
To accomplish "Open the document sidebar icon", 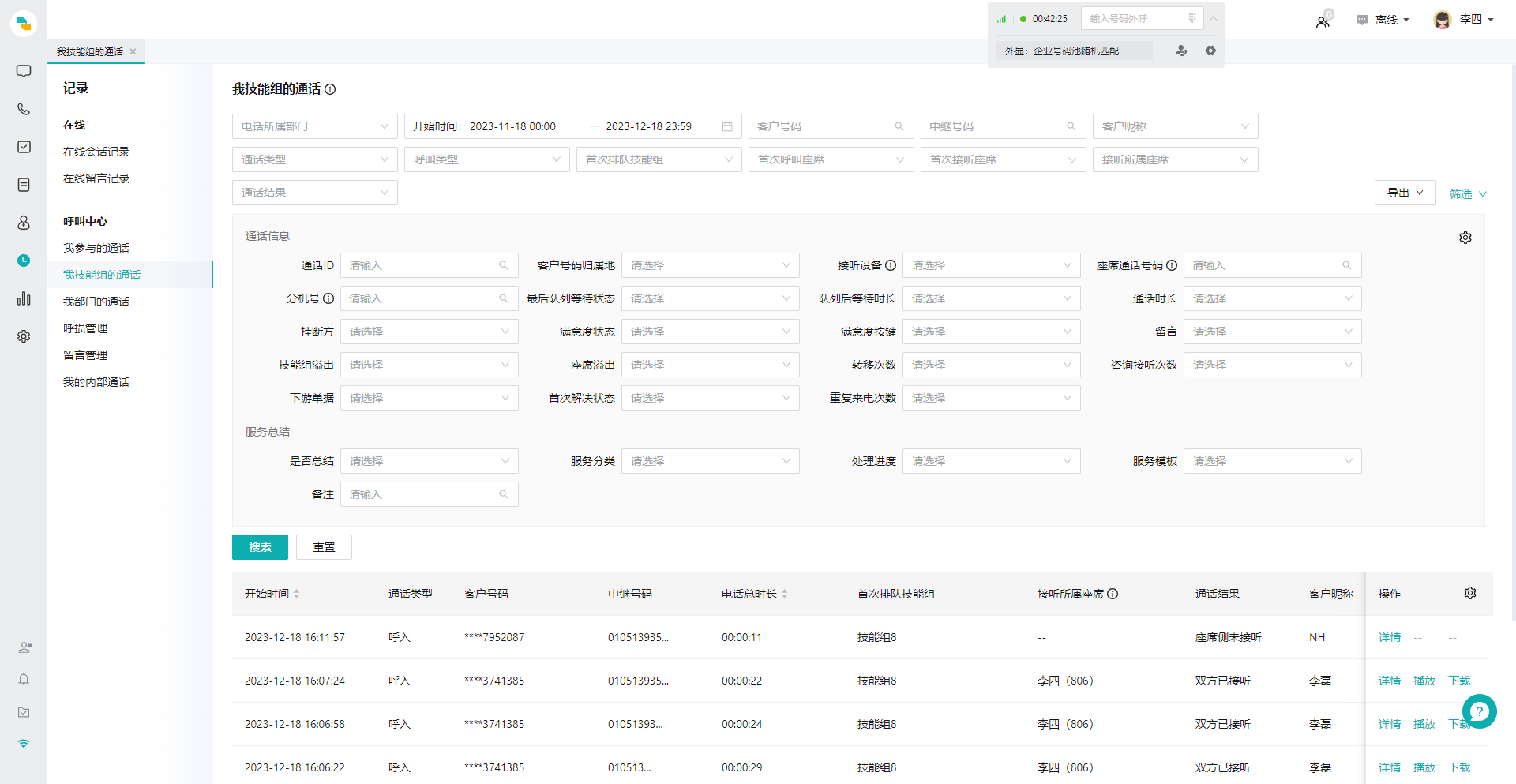I will (x=24, y=185).
